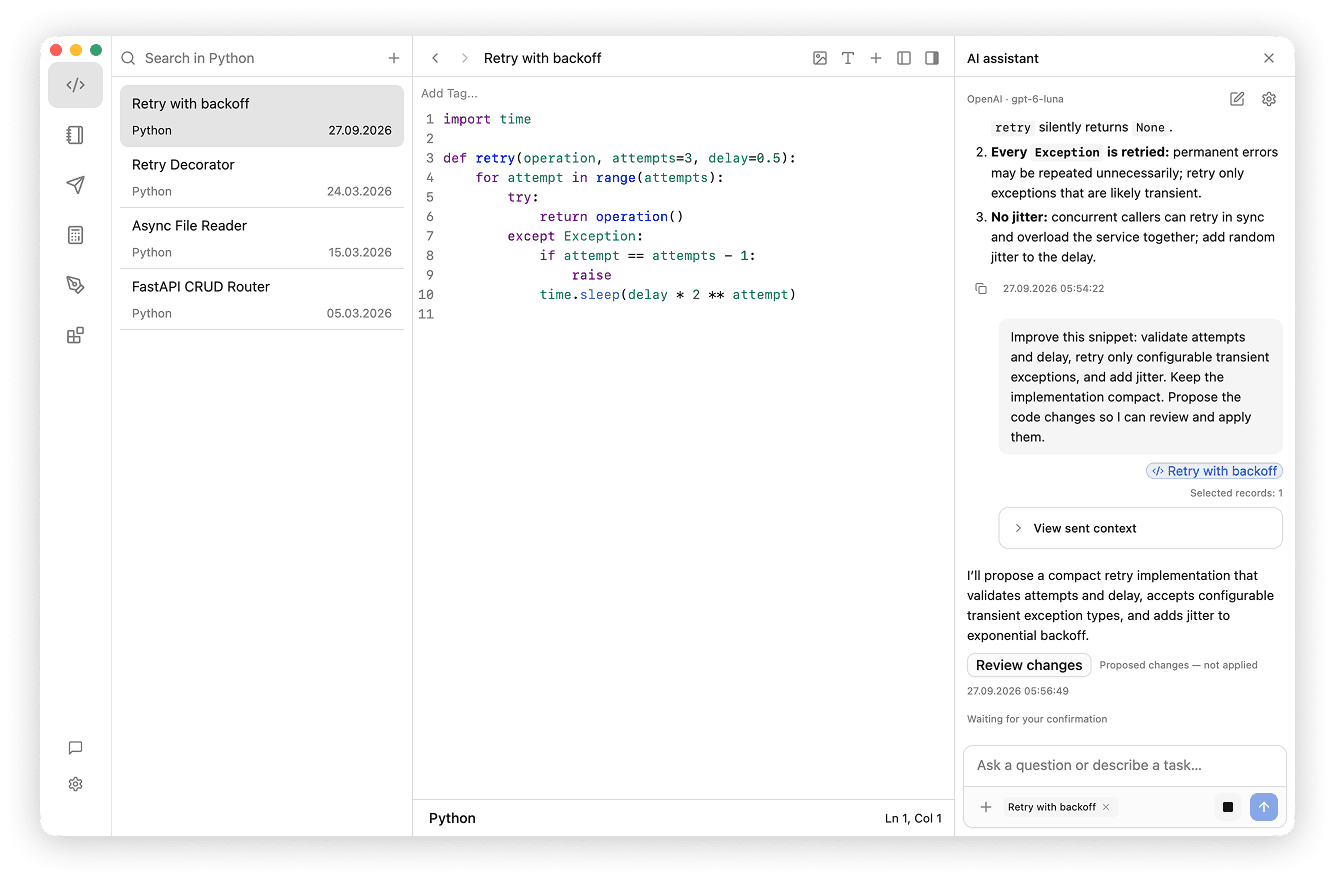Viewport: 1335px width, 880px height.
Task: Select Async File Reader snippet
Action: (x=262, y=238)
